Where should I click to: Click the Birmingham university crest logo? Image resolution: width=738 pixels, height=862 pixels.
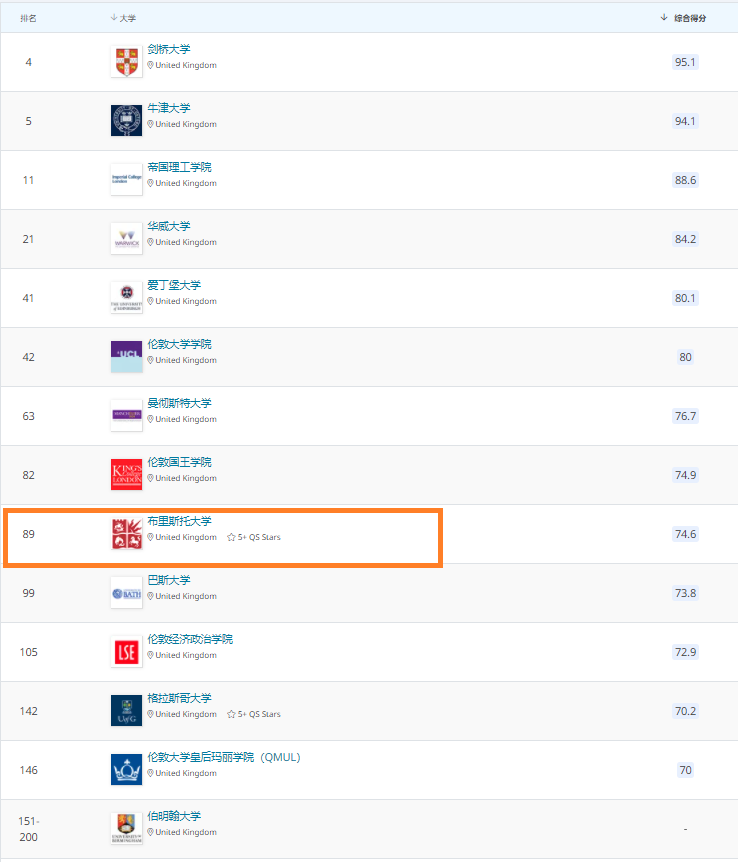[126, 828]
